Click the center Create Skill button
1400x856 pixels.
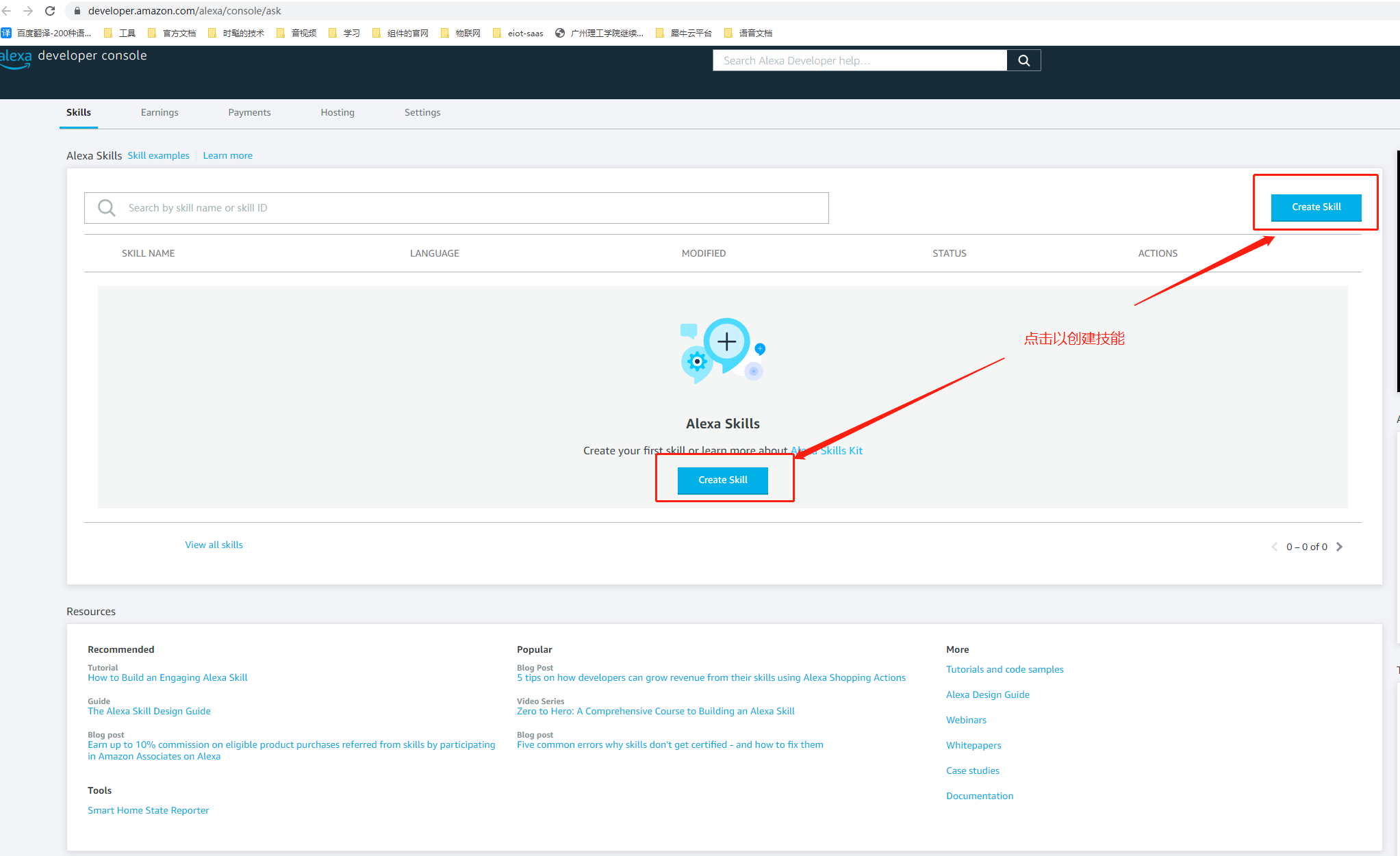pyautogui.click(x=722, y=480)
